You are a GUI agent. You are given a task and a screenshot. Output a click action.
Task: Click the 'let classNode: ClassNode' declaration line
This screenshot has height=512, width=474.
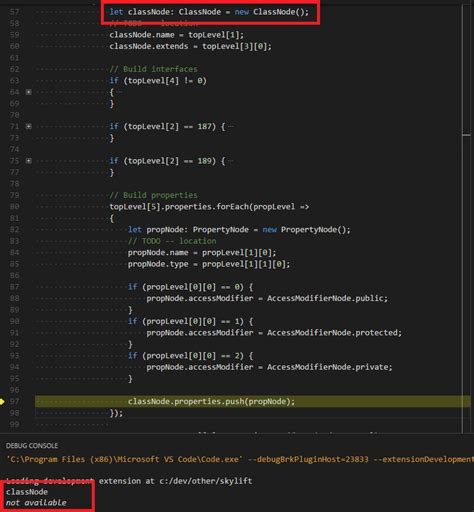click(x=209, y=12)
